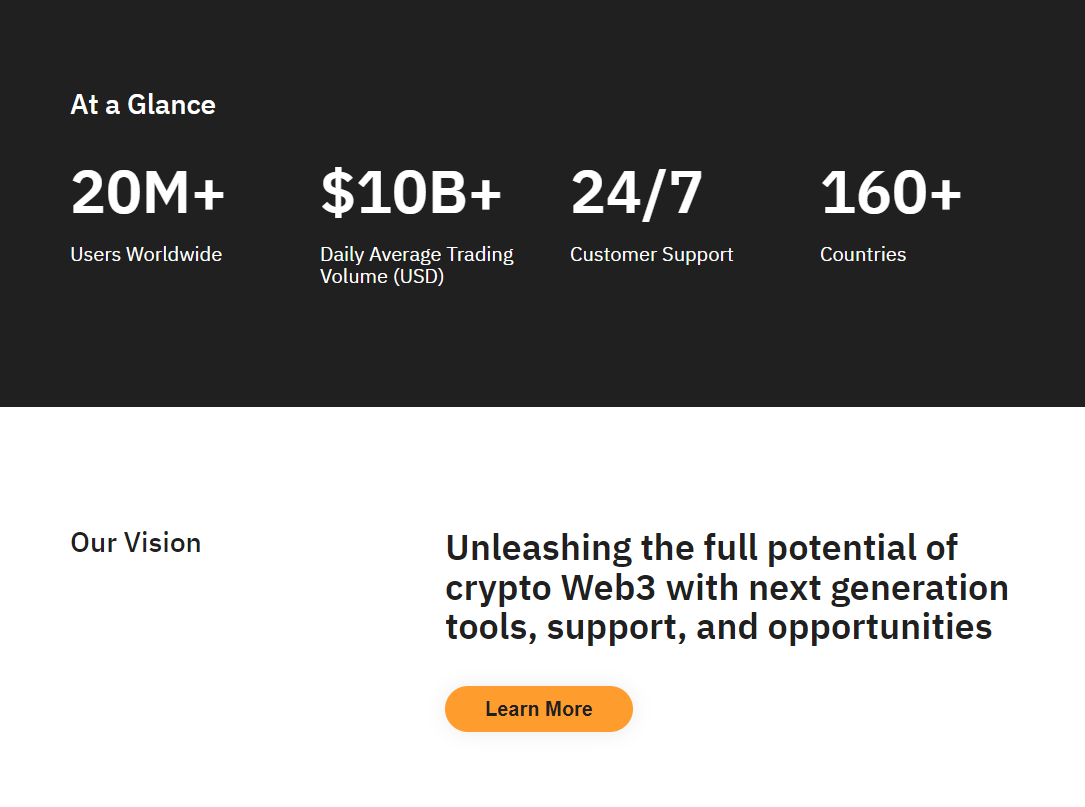Click the Customer Support label

pos(651,255)
